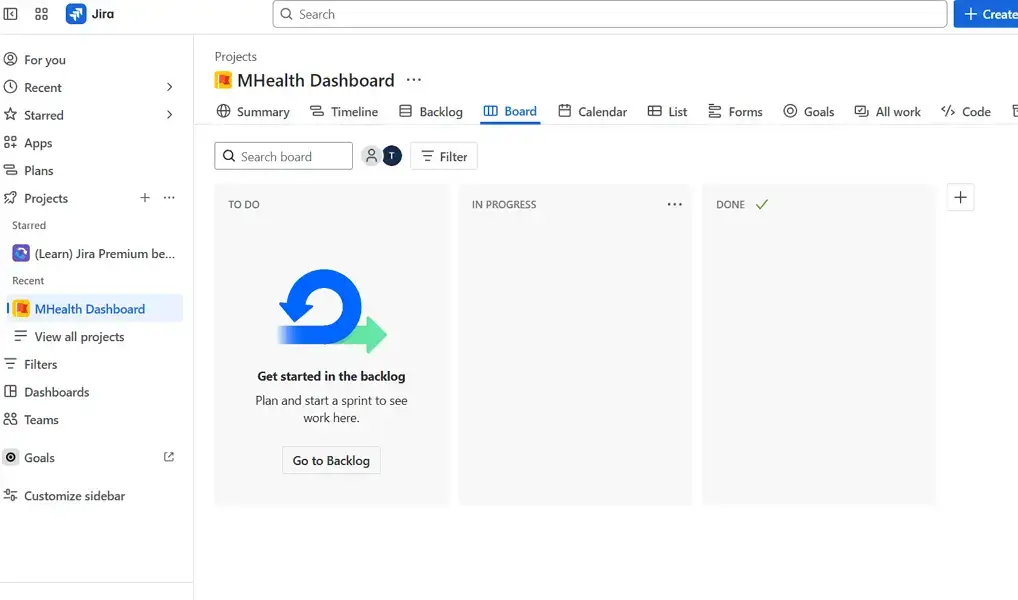Switch to the Calendar tab

tap(593, 112)
